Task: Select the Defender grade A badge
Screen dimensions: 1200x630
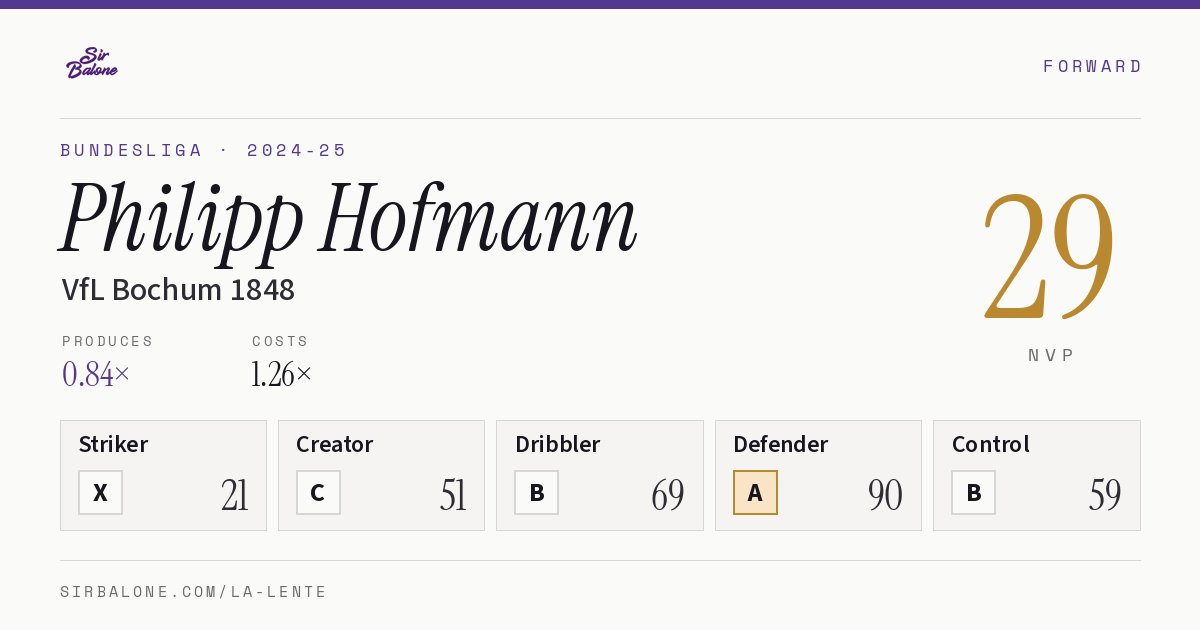Action: 755,492
